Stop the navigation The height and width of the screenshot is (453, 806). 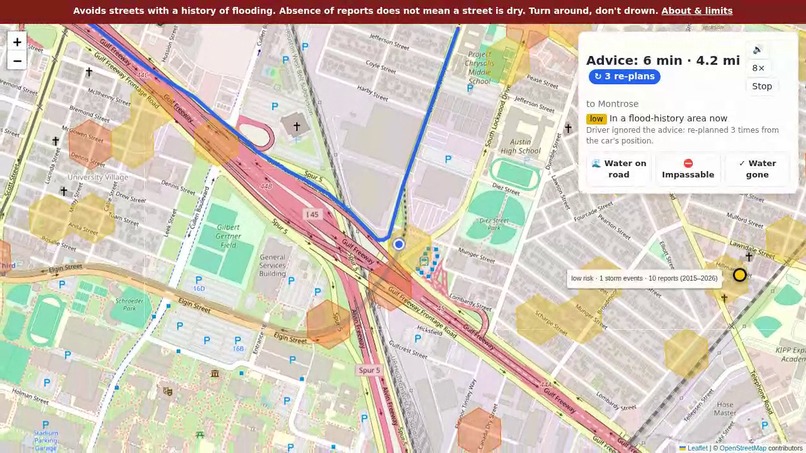click(762, 86)
